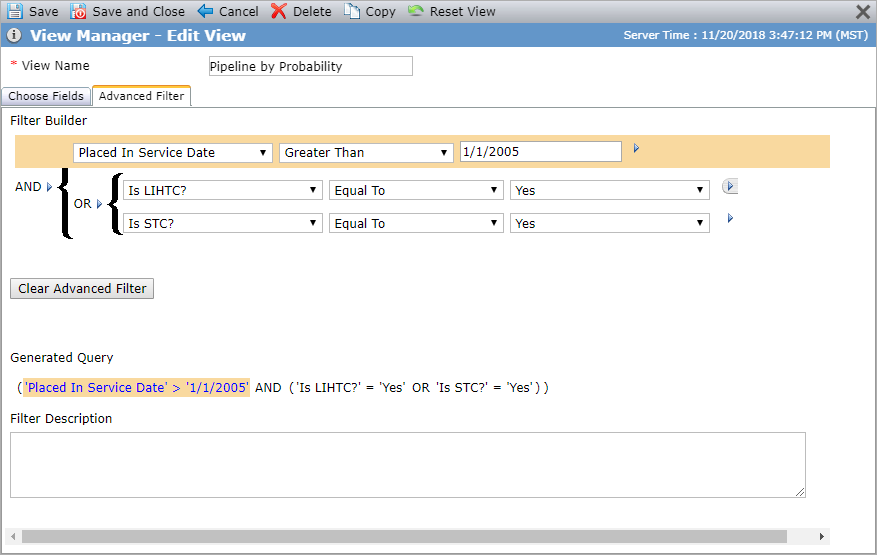The height and width of the screenshot is (555, 877).
Task: Expand the OR group operator arrow
Action: click(x=100, y=204)
